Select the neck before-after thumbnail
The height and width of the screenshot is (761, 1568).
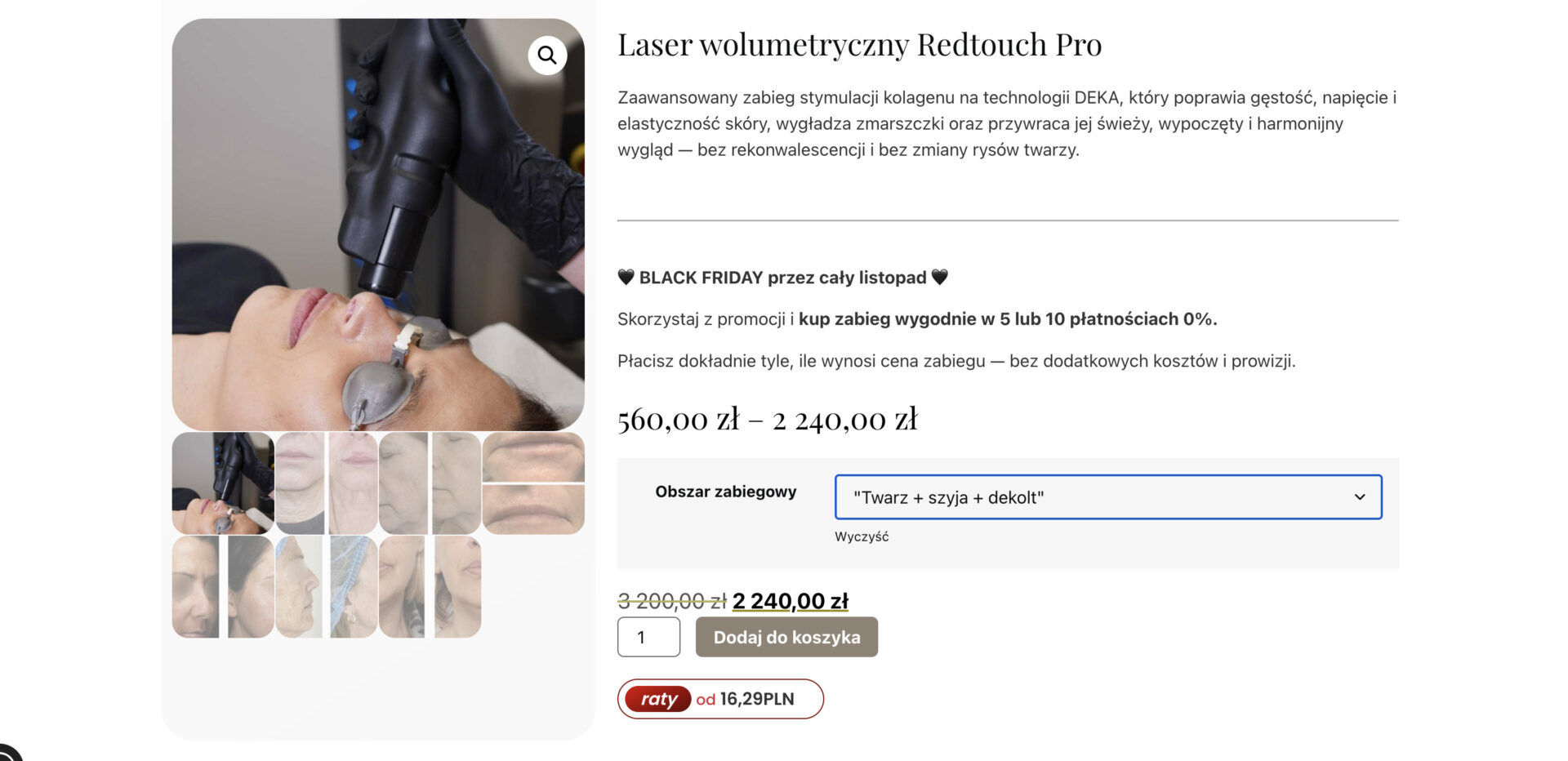(327, 483)
